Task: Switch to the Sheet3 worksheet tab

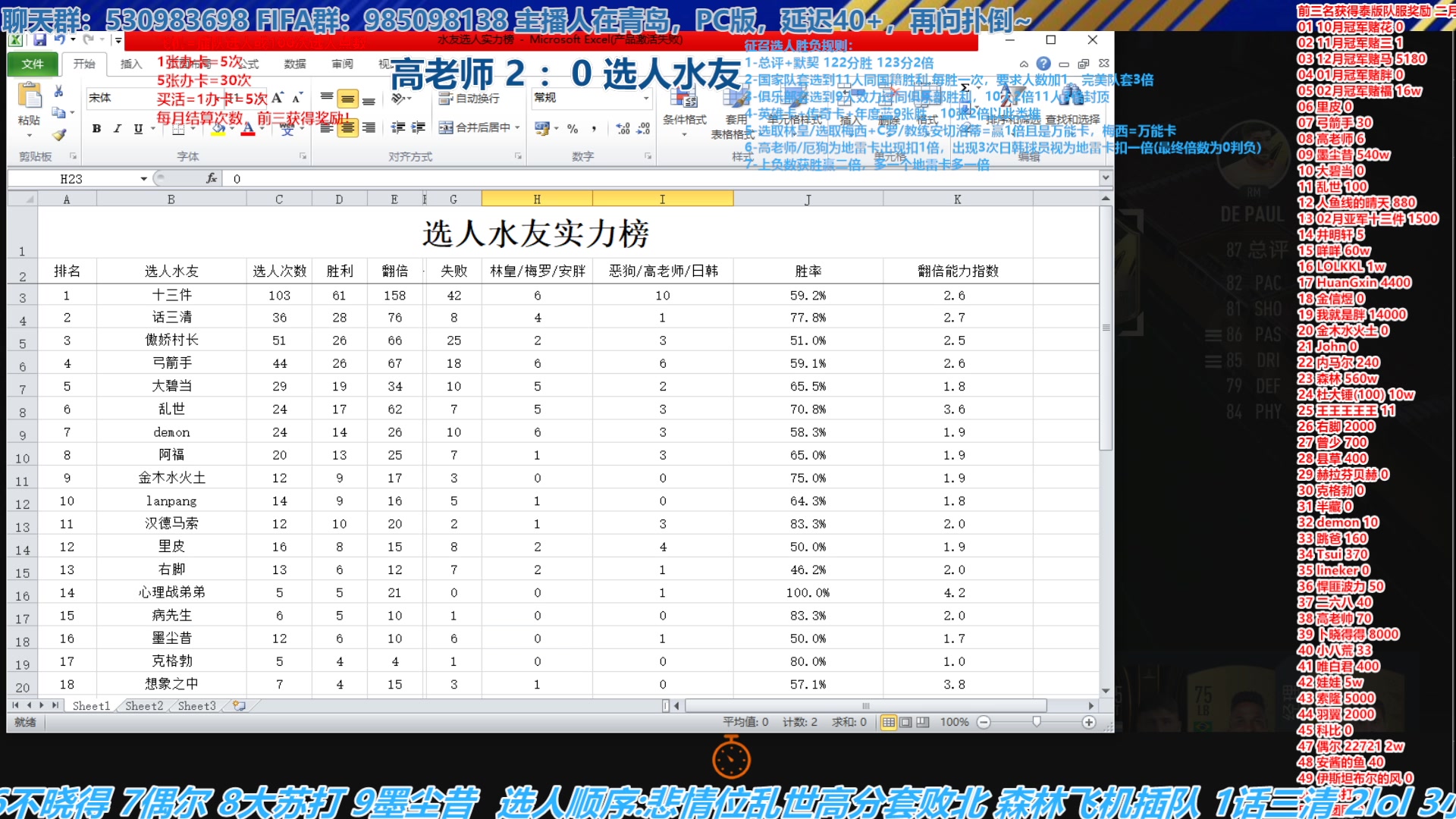Action: (197, 705)
